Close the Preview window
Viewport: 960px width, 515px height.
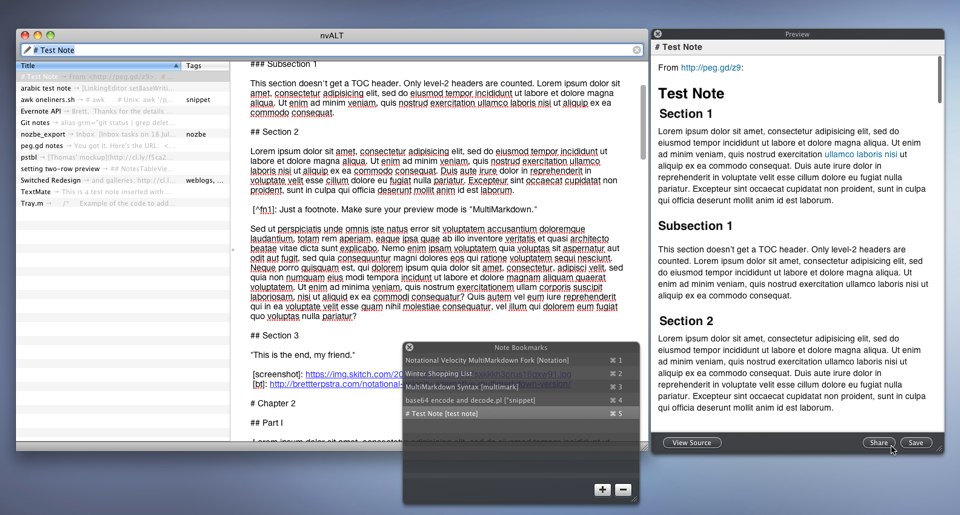tap(657, 34)
